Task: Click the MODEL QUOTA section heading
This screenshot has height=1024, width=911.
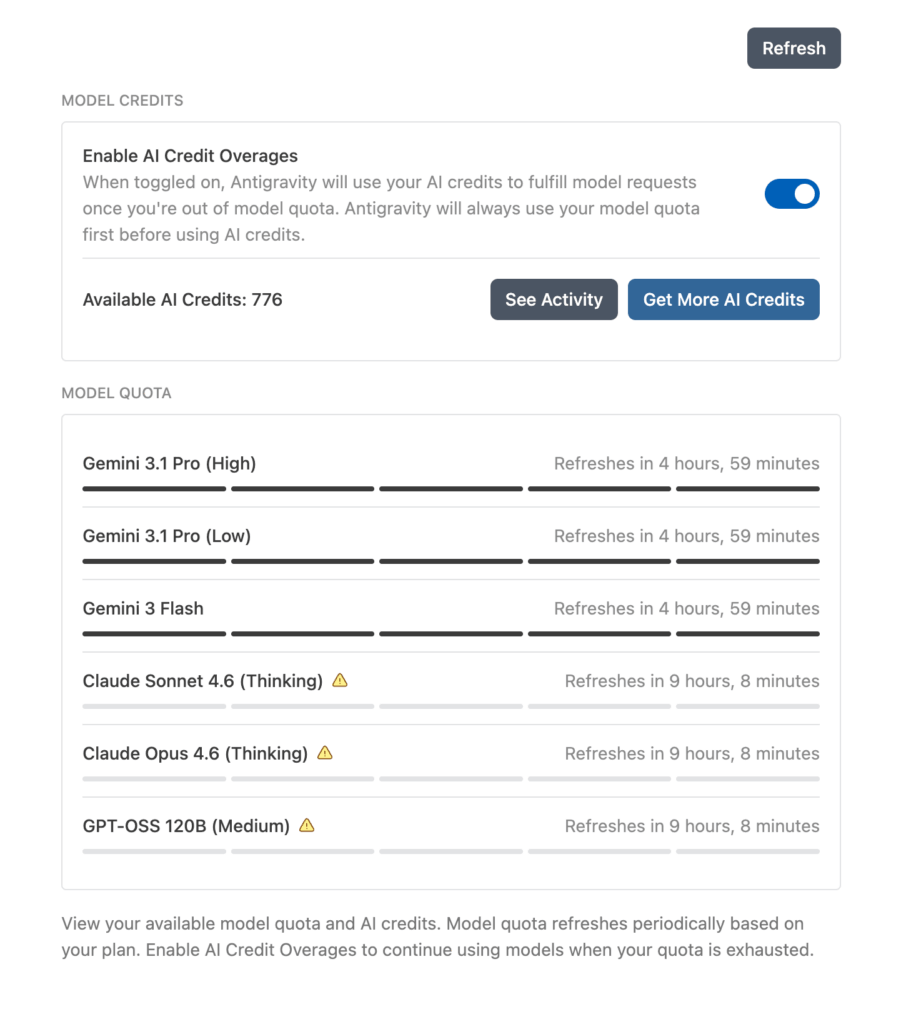Action: [x=116, y=393]
